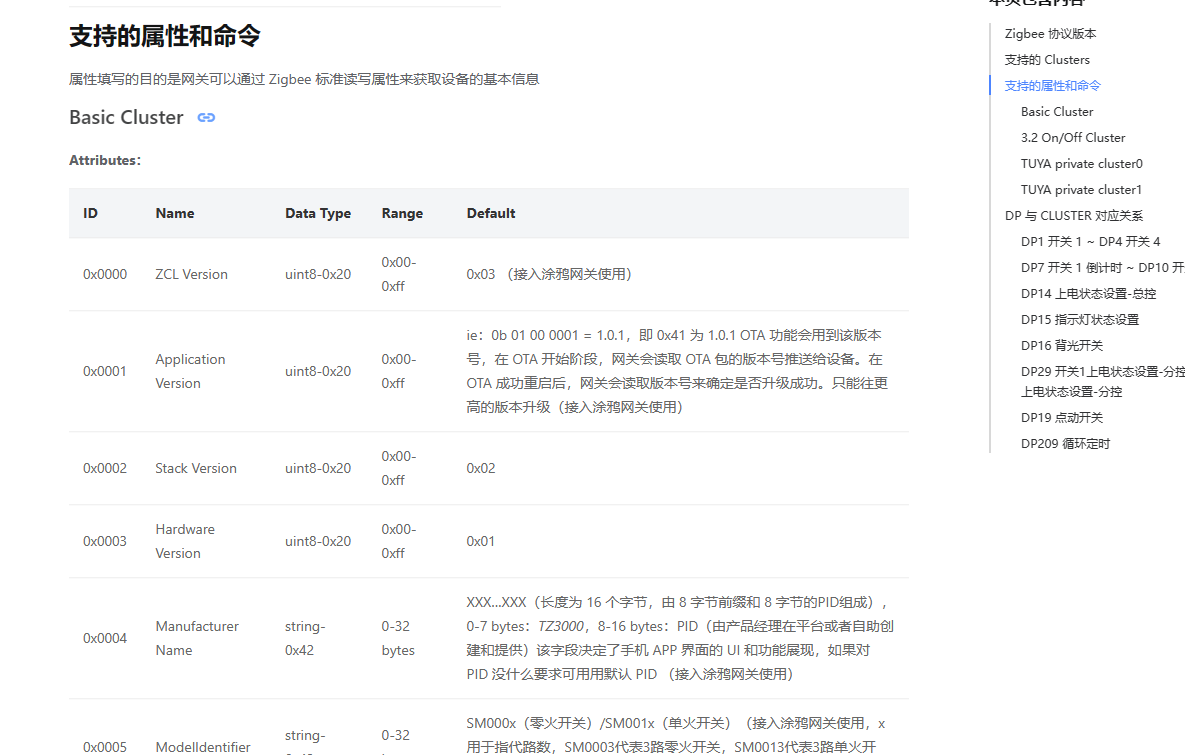Jump to 'DP209 循环定时' entry

coord(1065,444)
